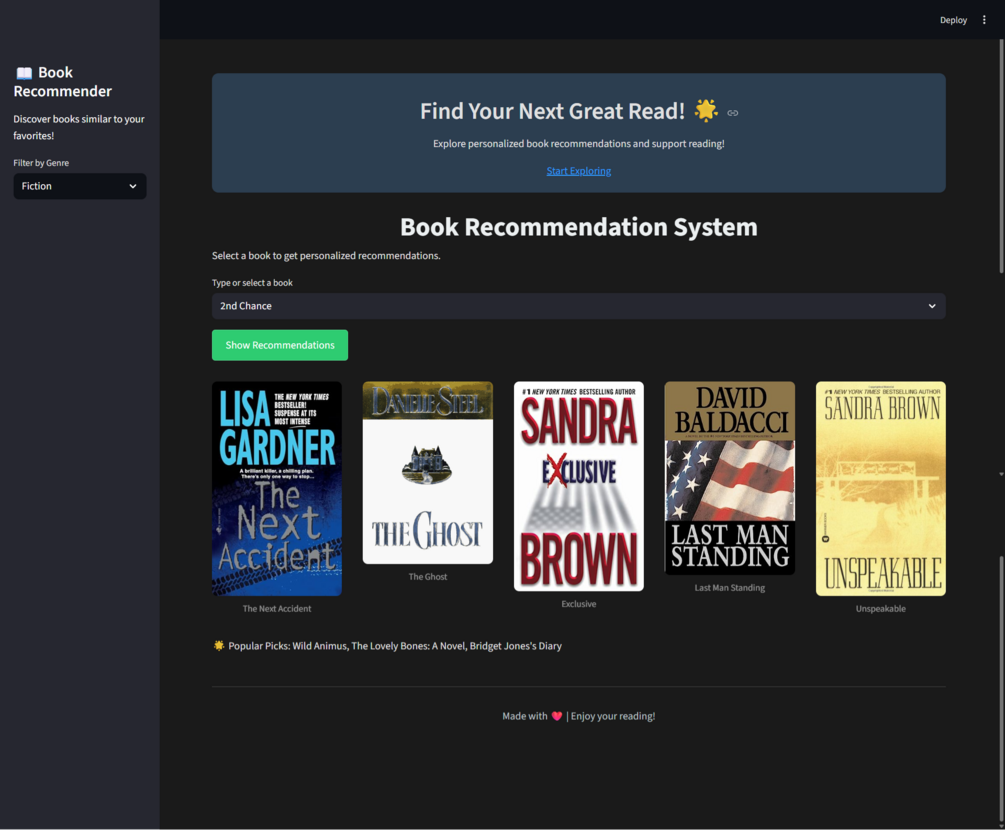The width and height of the screenshot is (1005, 830).
Task: Click the main page vertical scrollbar
Action: [1001, 157]
